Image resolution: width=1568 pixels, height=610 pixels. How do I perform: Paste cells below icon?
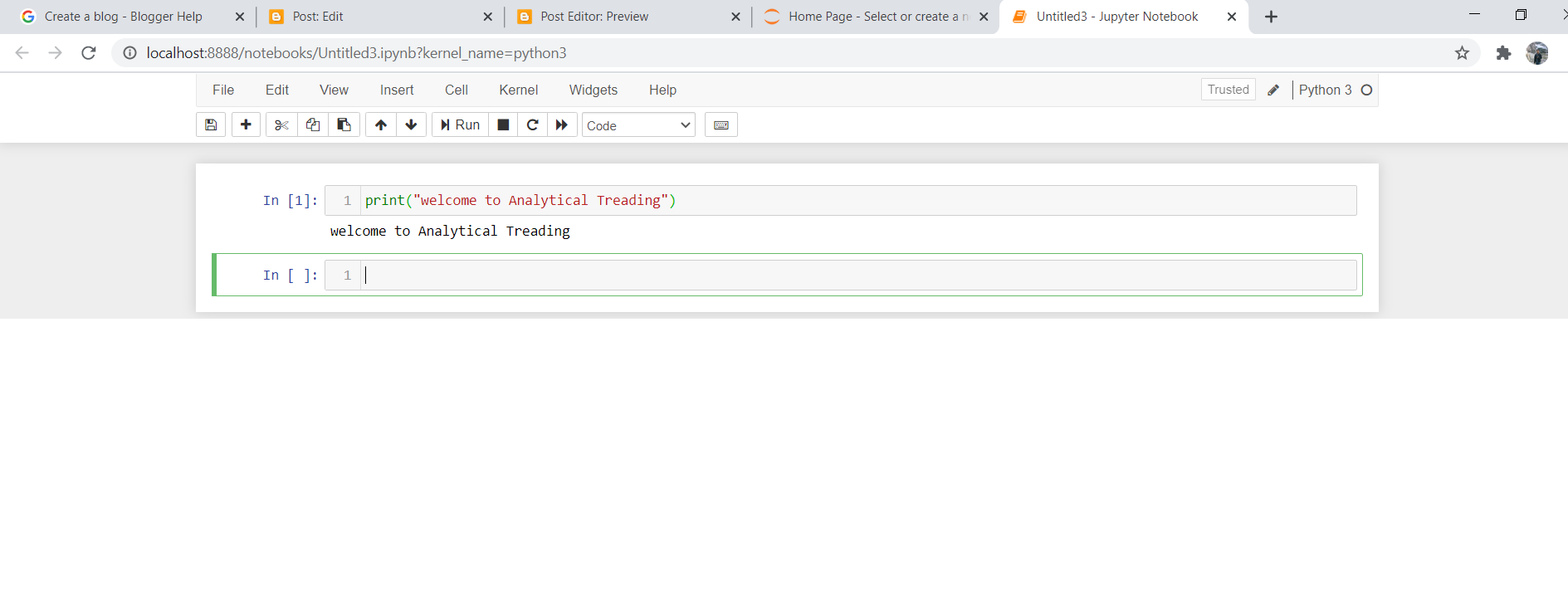point(344,124)
